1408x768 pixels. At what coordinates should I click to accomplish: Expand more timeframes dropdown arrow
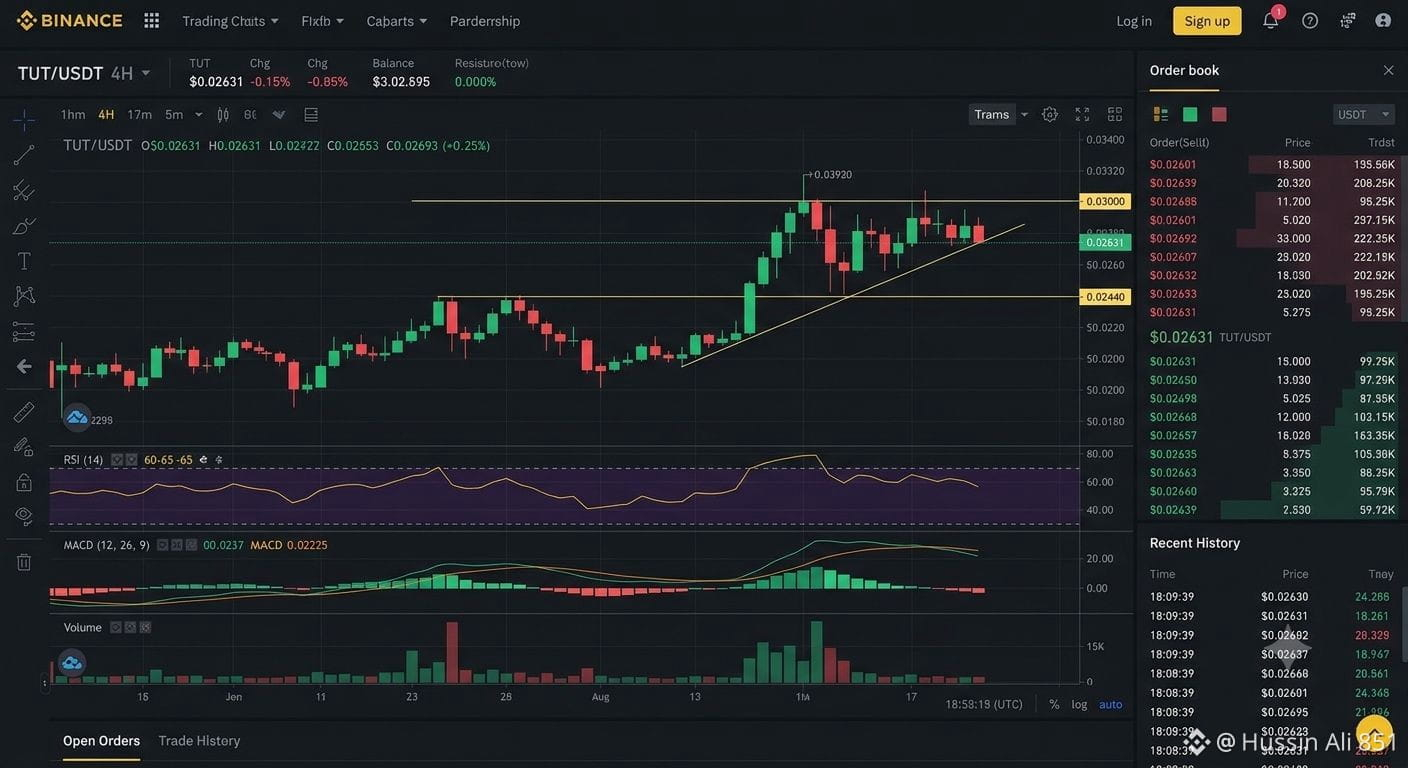198,114
